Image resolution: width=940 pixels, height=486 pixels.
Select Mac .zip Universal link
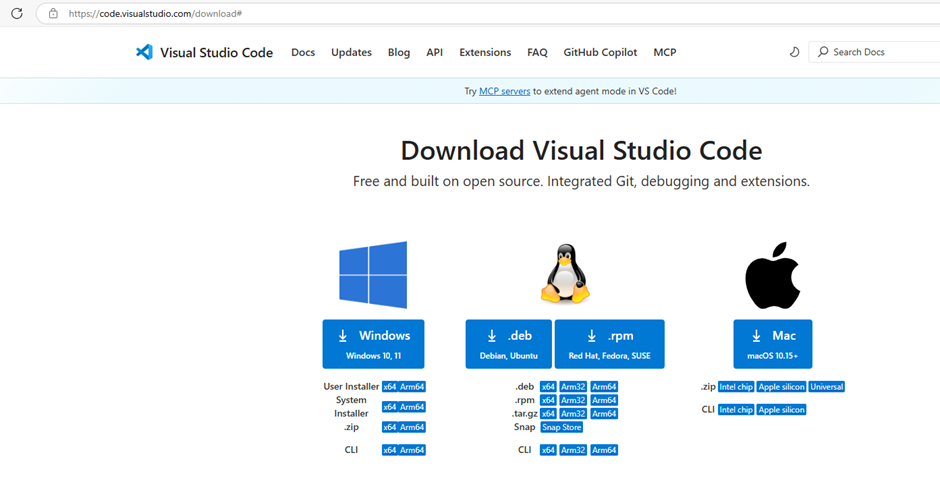point(827,387)
